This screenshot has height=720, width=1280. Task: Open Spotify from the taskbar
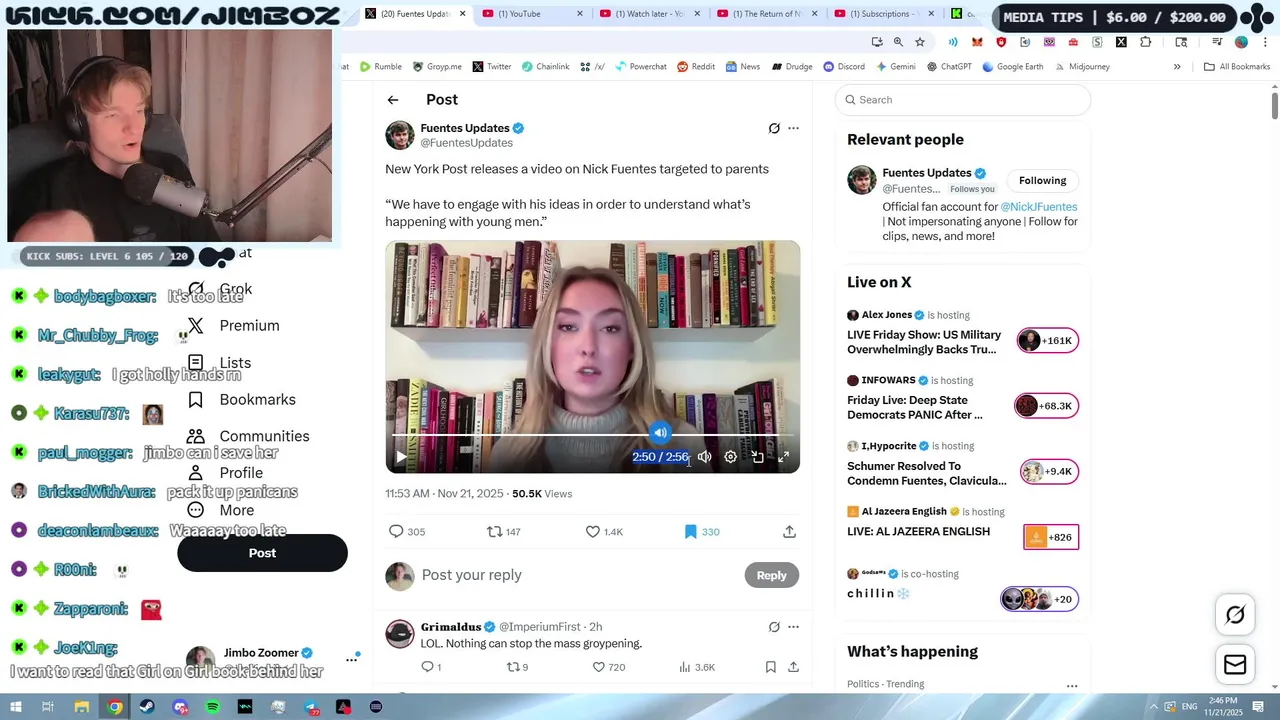point(213,707)
